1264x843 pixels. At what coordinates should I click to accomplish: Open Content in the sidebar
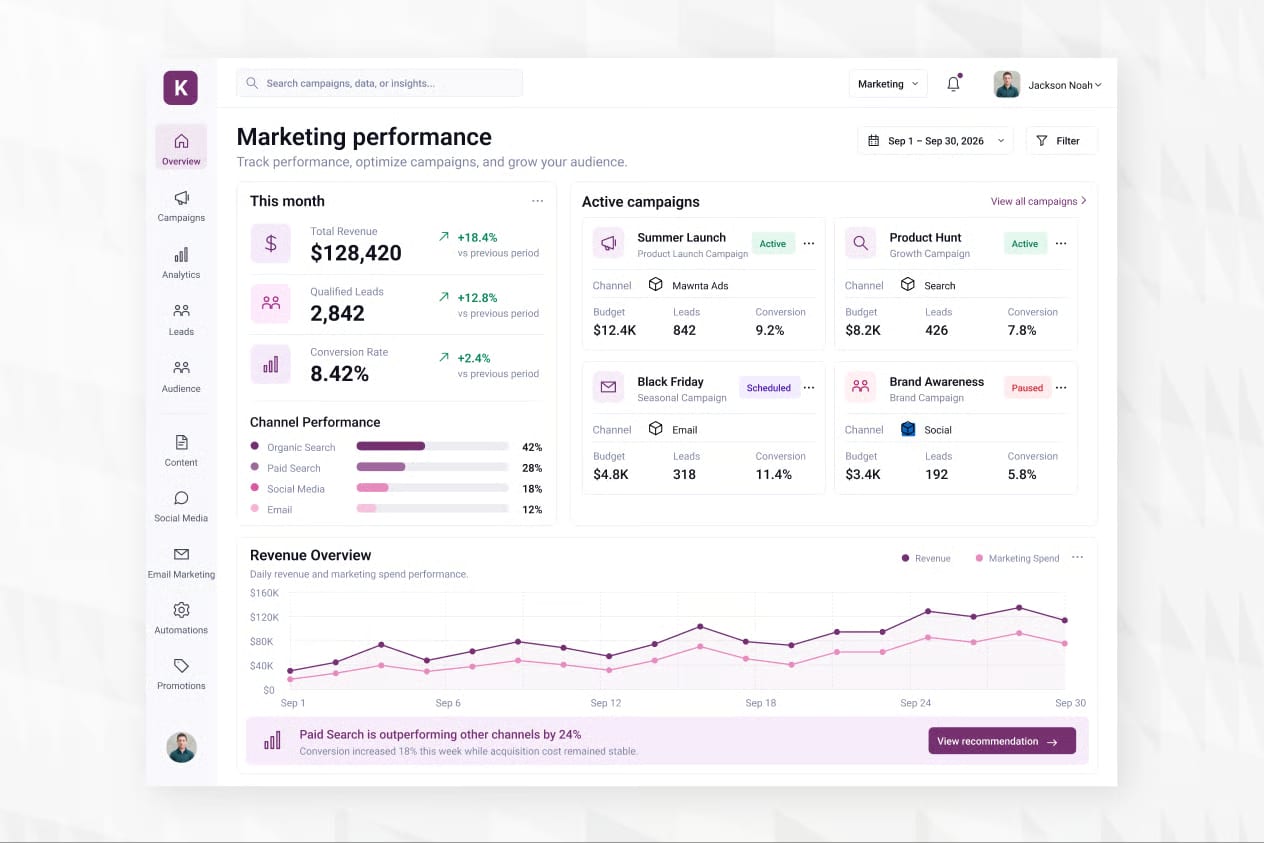(x=181, y=450)
